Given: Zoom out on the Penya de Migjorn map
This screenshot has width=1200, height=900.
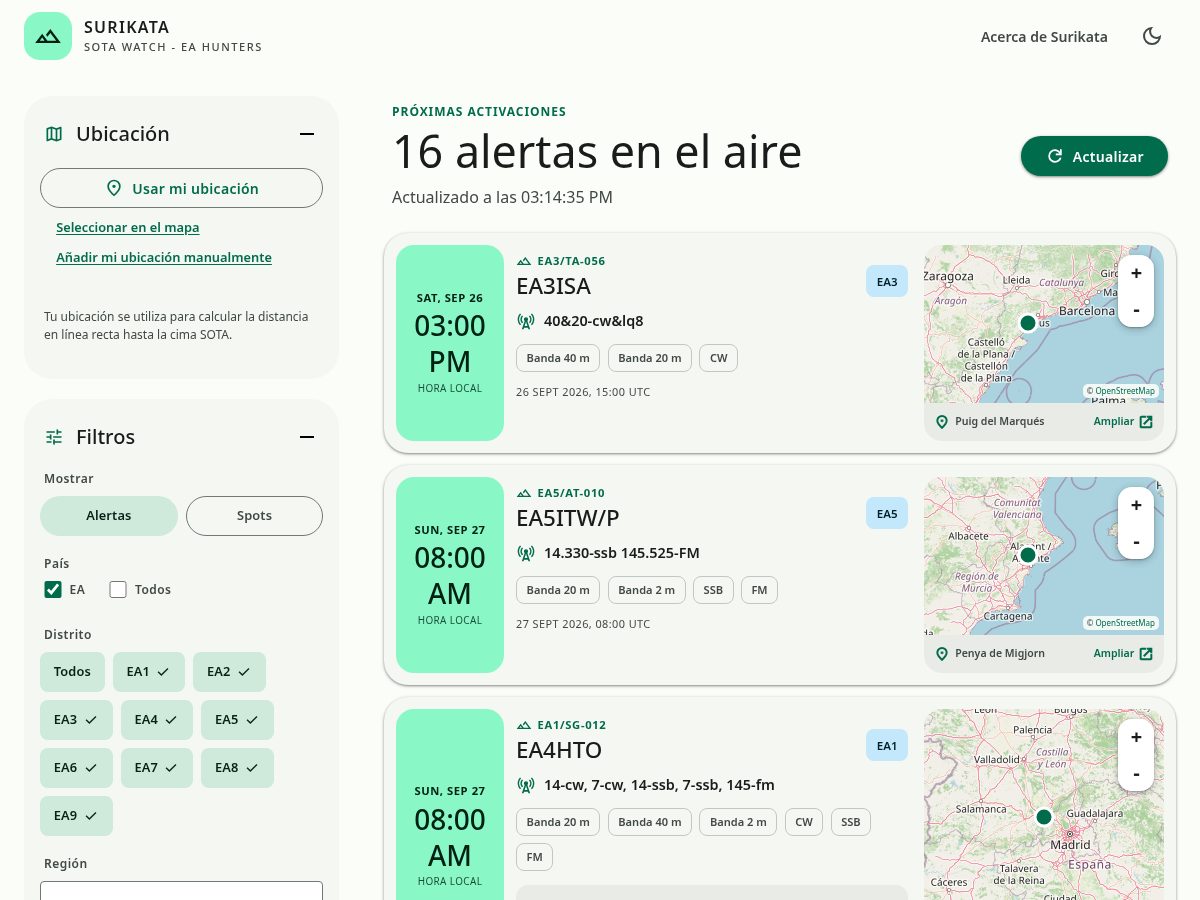Looking at the screenshot, I should pos(1136,541).
